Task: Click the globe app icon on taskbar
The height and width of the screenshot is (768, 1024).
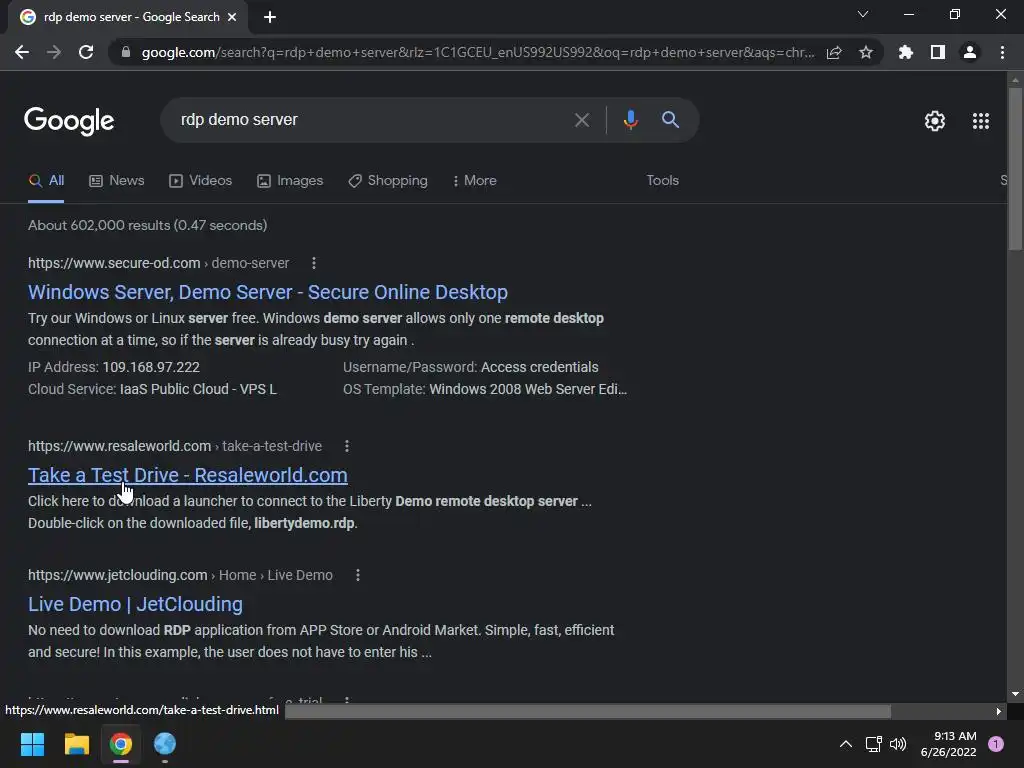Action: 165,744
